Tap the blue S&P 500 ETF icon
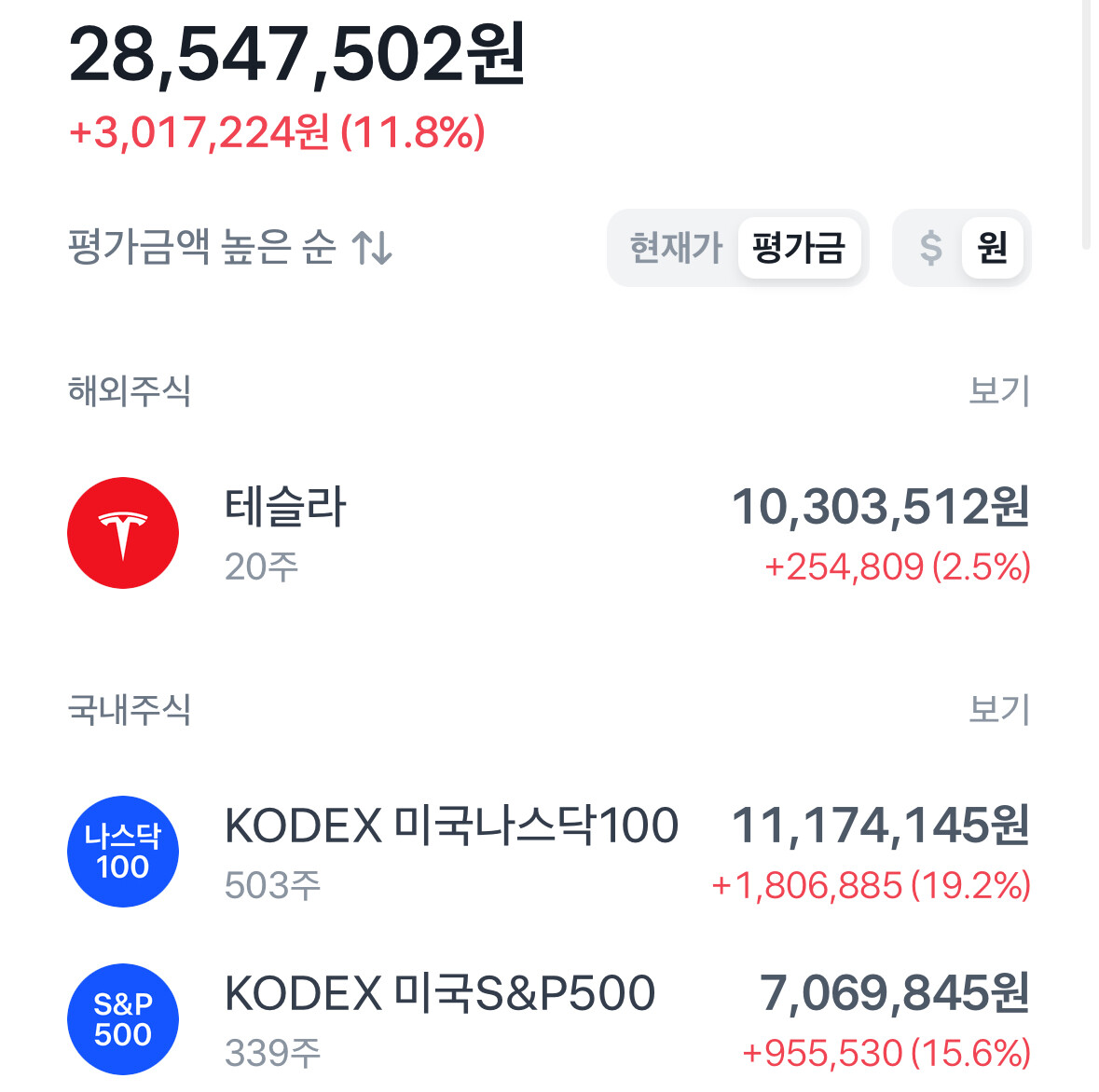The height and width of the screenshot is (1092, 1099). (x=123, y=1019)
